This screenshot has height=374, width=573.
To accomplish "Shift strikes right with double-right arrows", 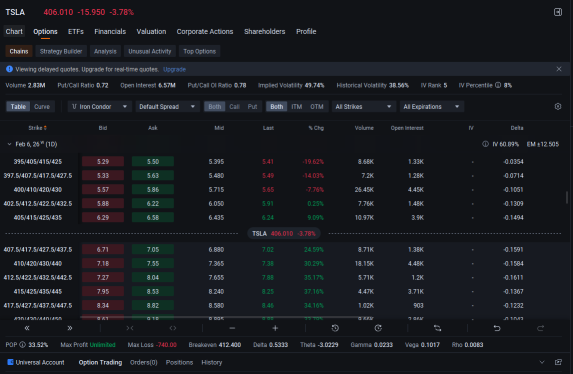I will 69,328.
